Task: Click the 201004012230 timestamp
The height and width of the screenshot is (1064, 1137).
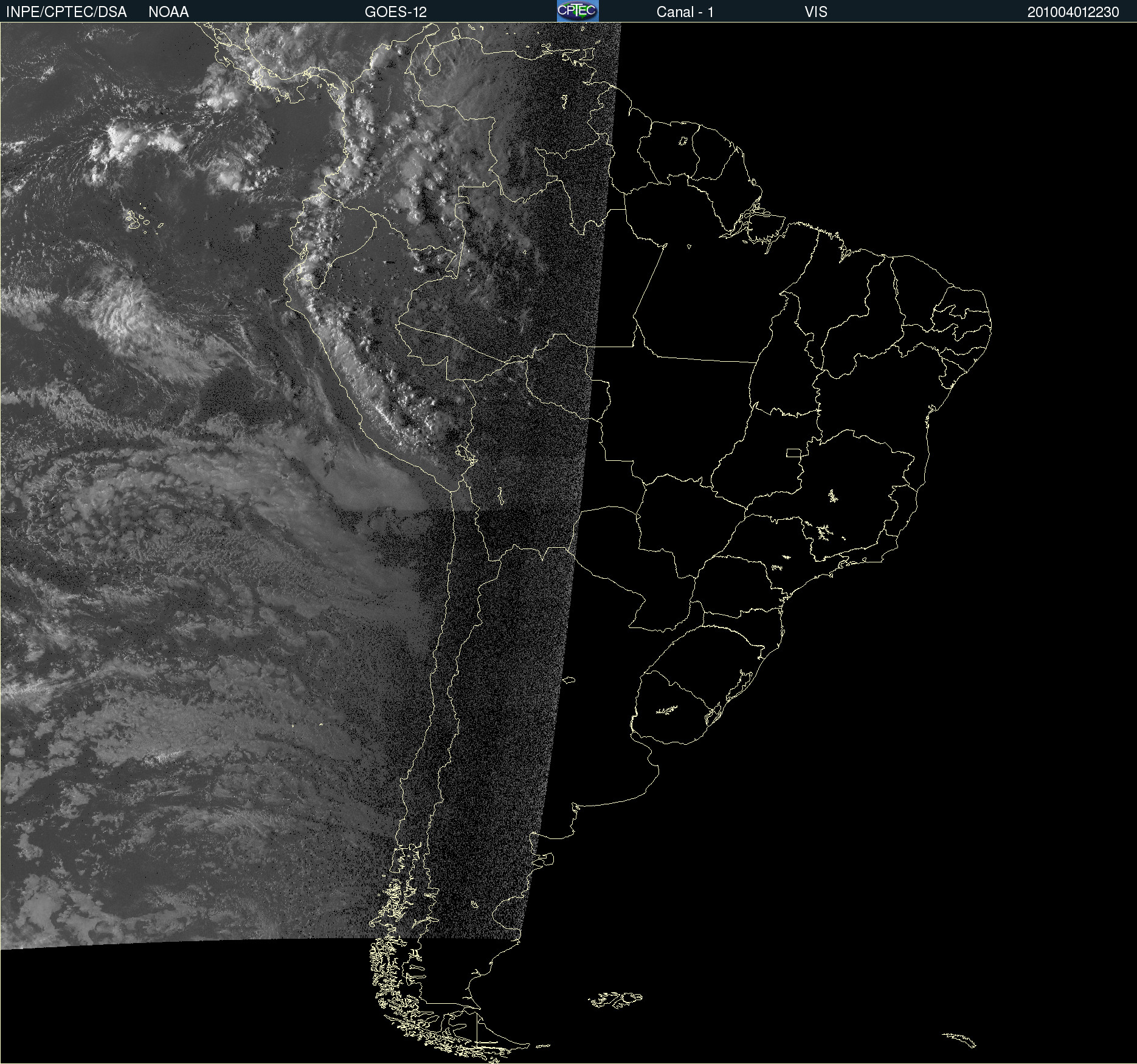Action: (x=1073, y=12)
